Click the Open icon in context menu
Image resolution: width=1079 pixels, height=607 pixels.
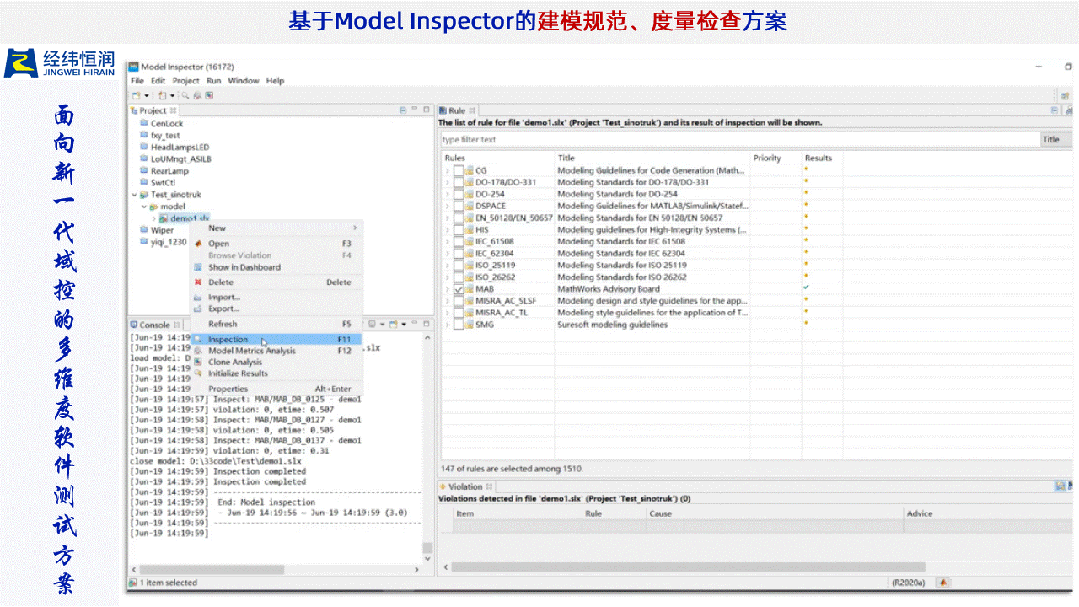(198, 244)
